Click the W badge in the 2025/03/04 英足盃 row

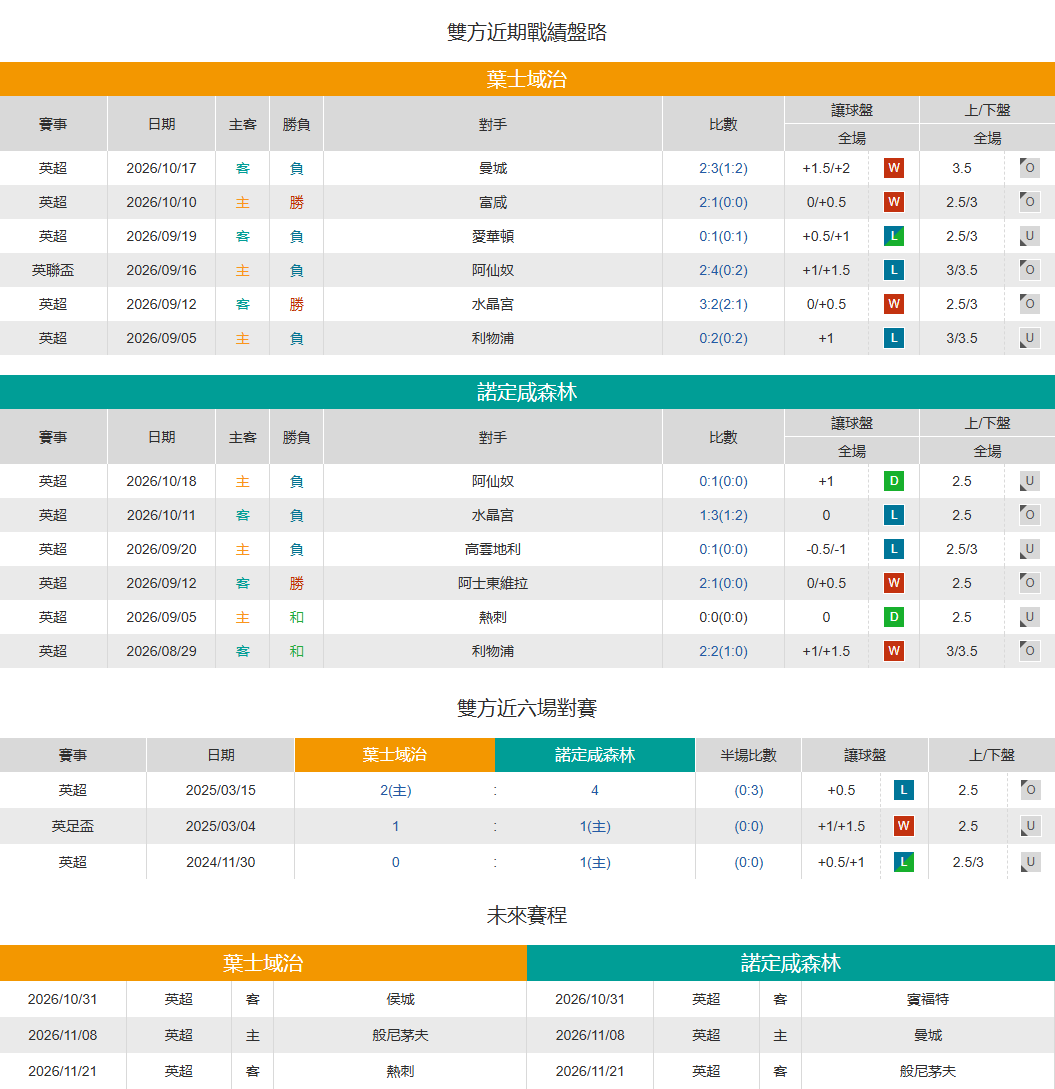click(903, 826)
